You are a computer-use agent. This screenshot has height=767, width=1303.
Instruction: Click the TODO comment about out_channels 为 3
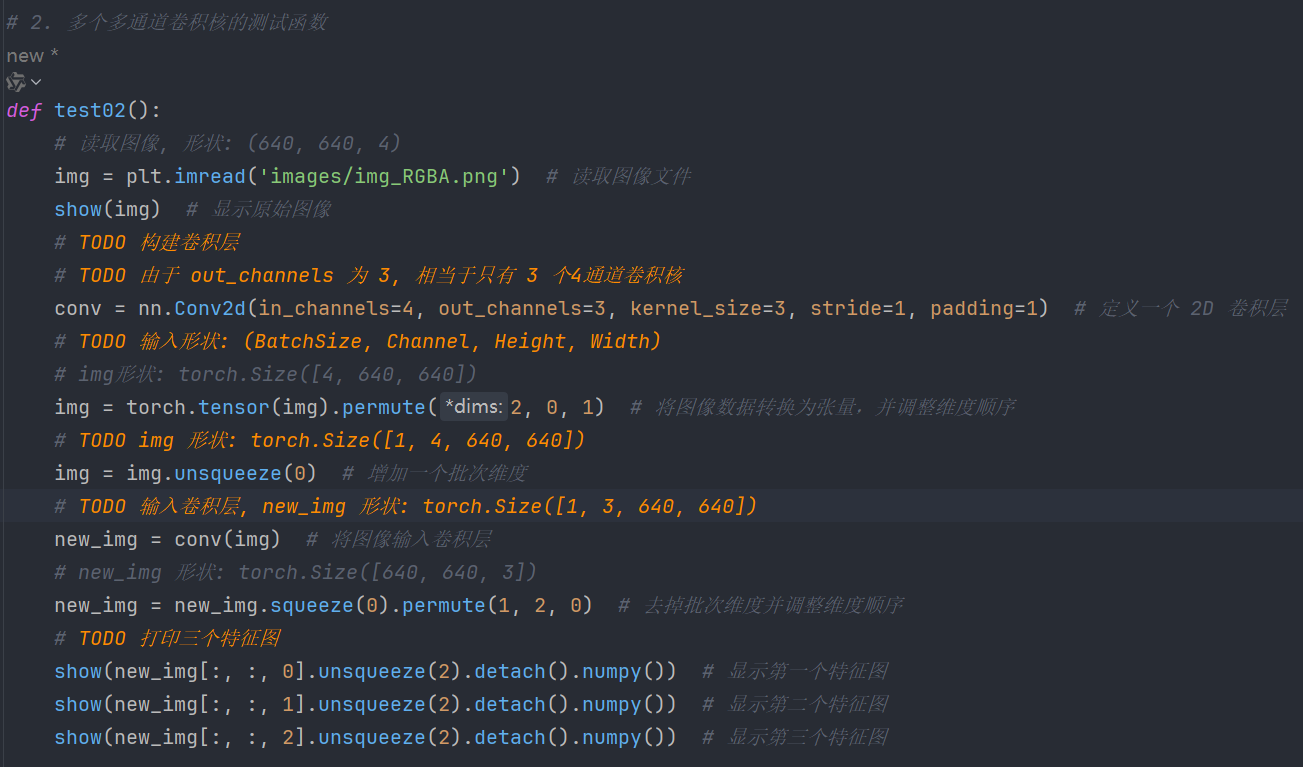369,275
